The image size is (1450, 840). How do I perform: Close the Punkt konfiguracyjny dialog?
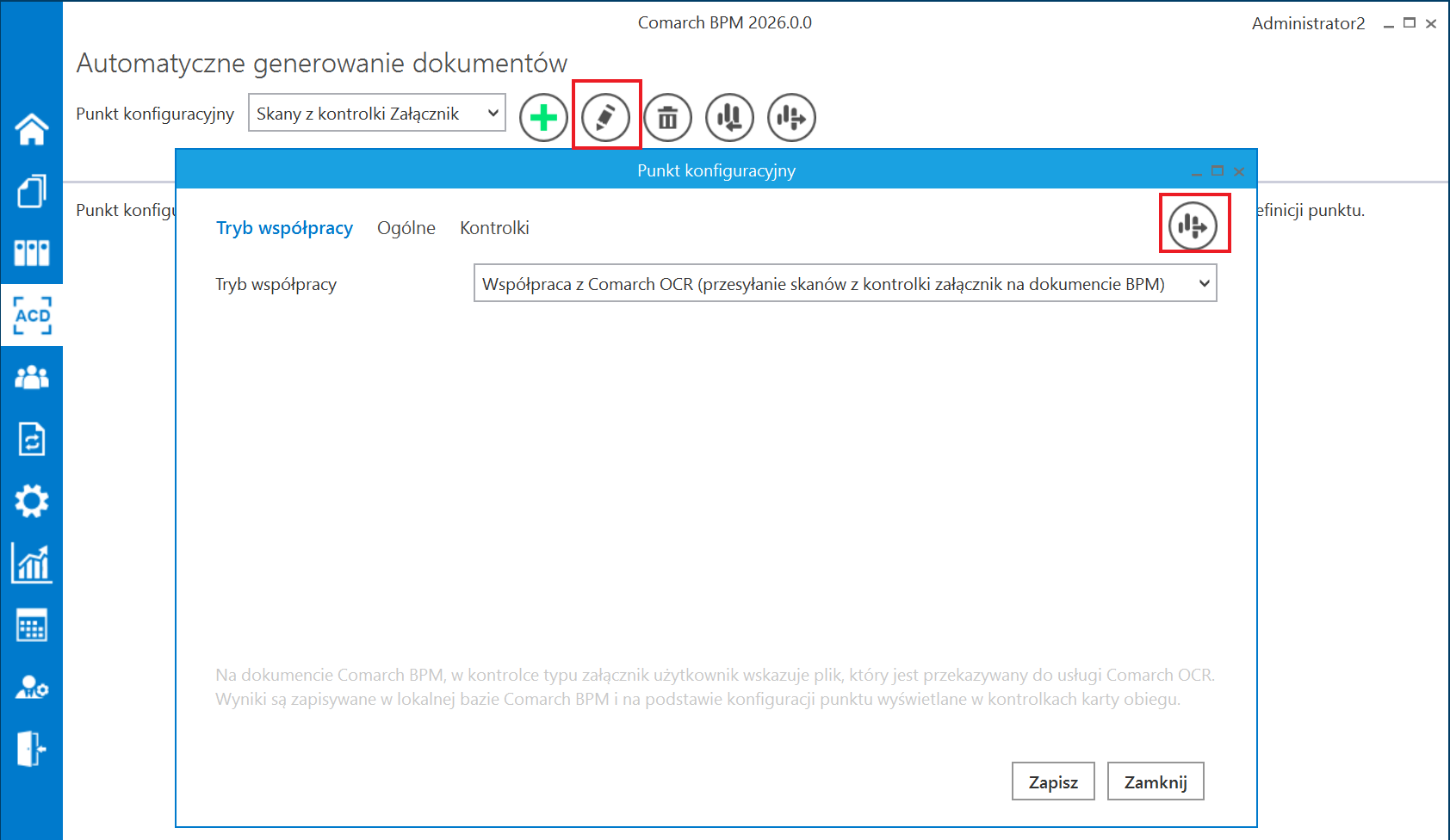tap(1239, 171)
